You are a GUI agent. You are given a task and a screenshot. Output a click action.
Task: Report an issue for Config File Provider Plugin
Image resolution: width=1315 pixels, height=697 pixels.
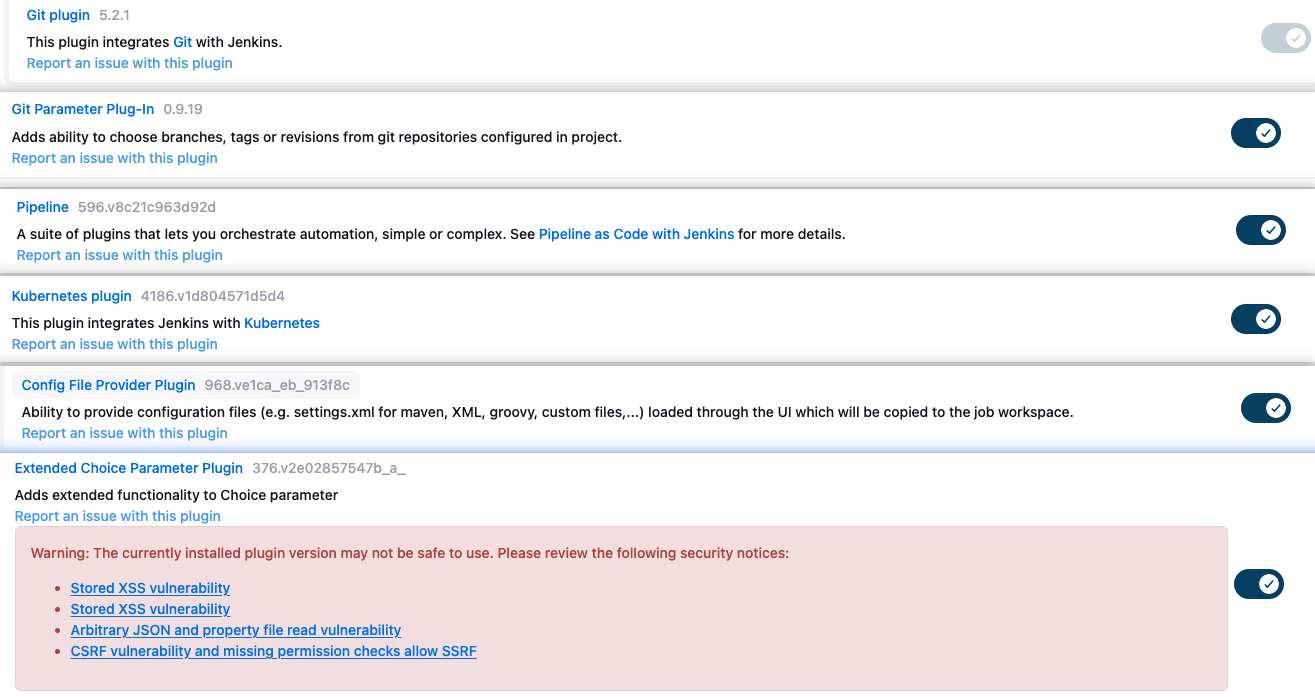point(124,433)
